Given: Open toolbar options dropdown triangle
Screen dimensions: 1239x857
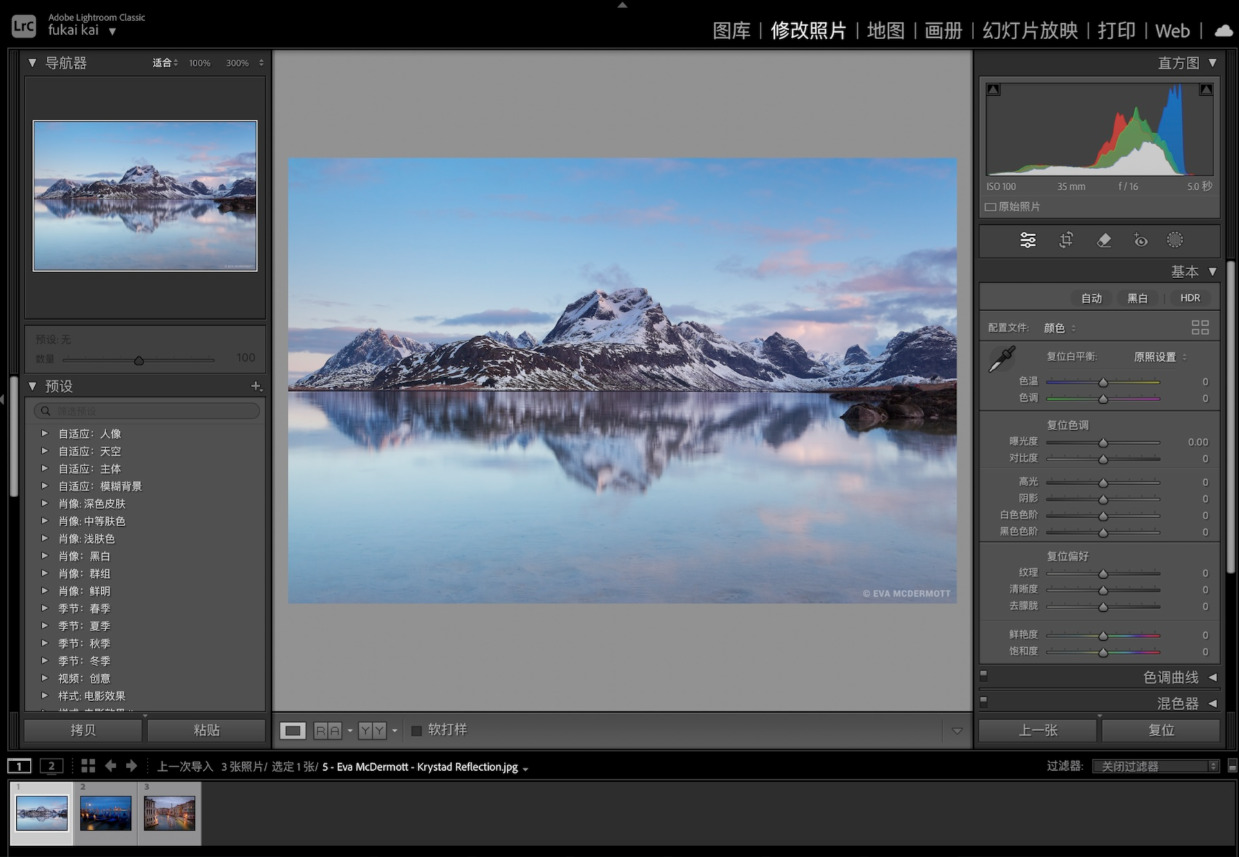Looking at the screenshot, I should pos(957,731).
